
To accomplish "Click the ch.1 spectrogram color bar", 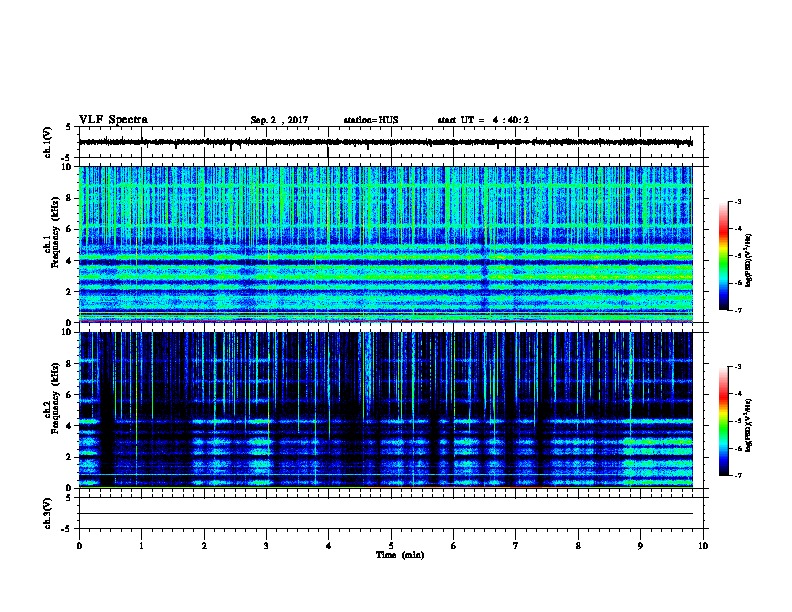I will tap(723, 256).
